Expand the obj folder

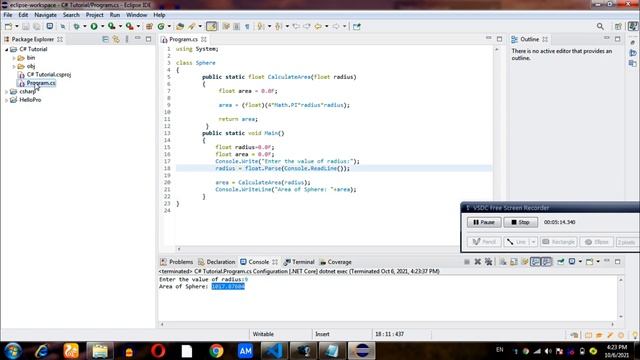click(14, 67)
